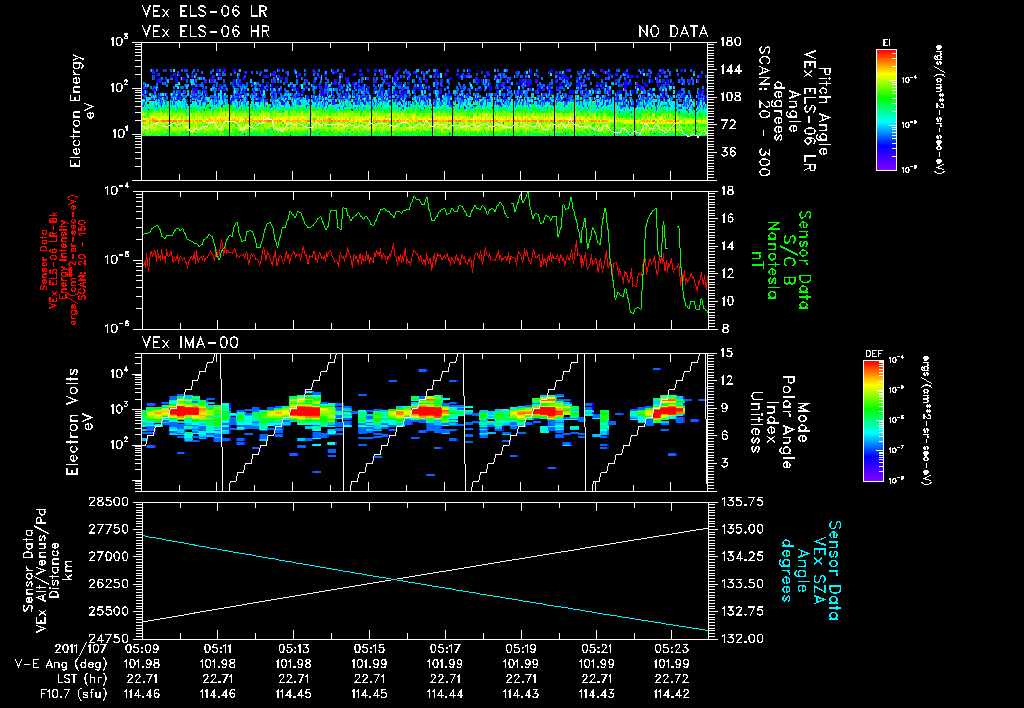The width and height of the screenshot is (1024, 708).
Task: Click the 180 pitch angle tick label
Action: pos(730,42)
